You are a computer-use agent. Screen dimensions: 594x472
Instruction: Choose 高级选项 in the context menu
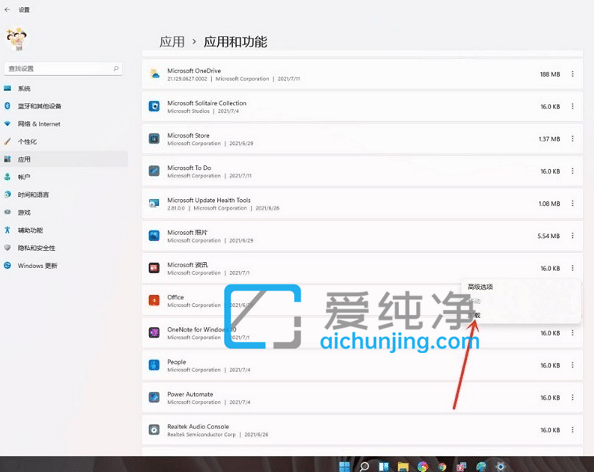(480, 287)
